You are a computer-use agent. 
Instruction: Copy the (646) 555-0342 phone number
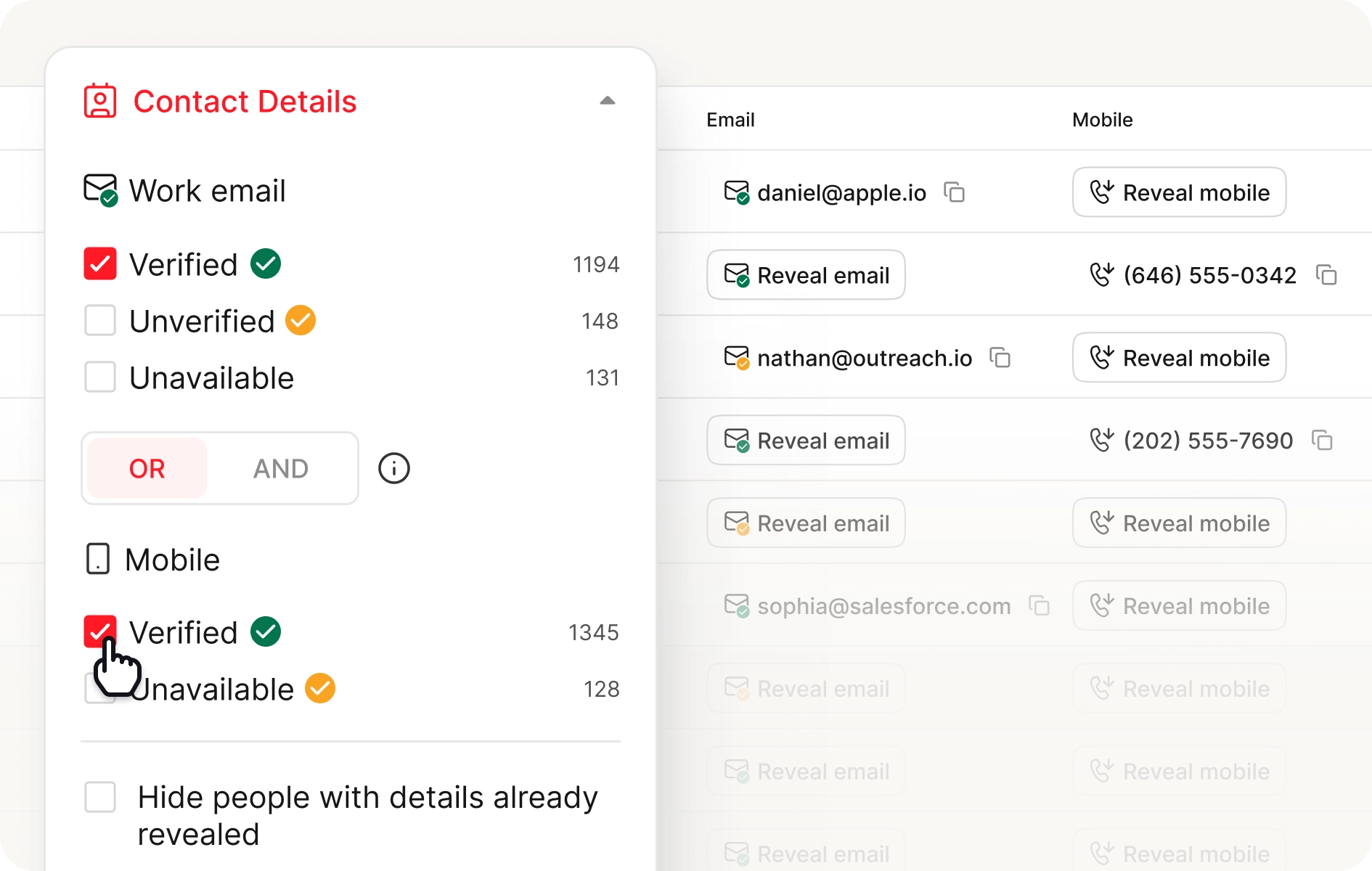coord(1326,275)
